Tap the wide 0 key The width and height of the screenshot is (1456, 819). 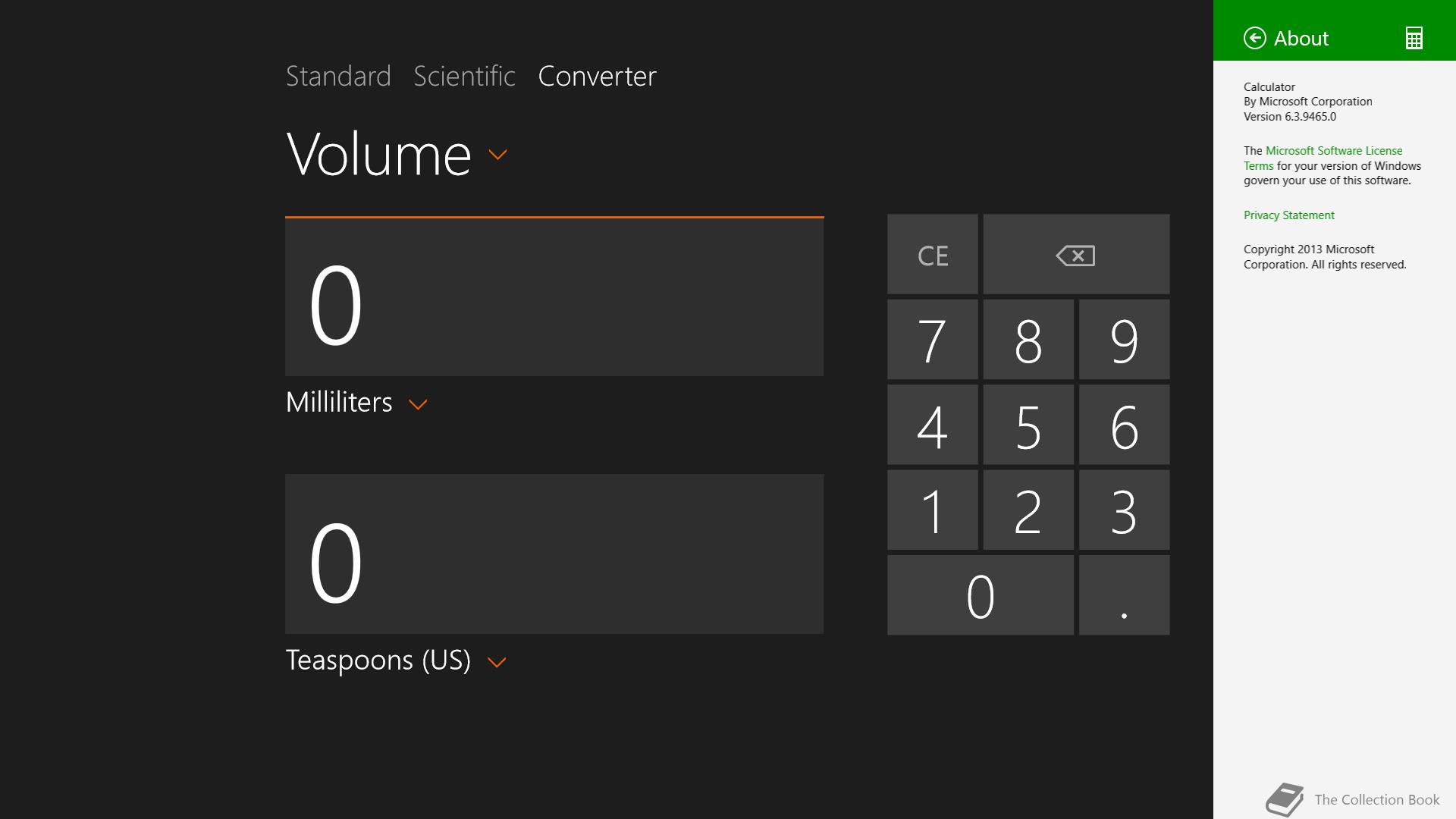coord(981,595)
